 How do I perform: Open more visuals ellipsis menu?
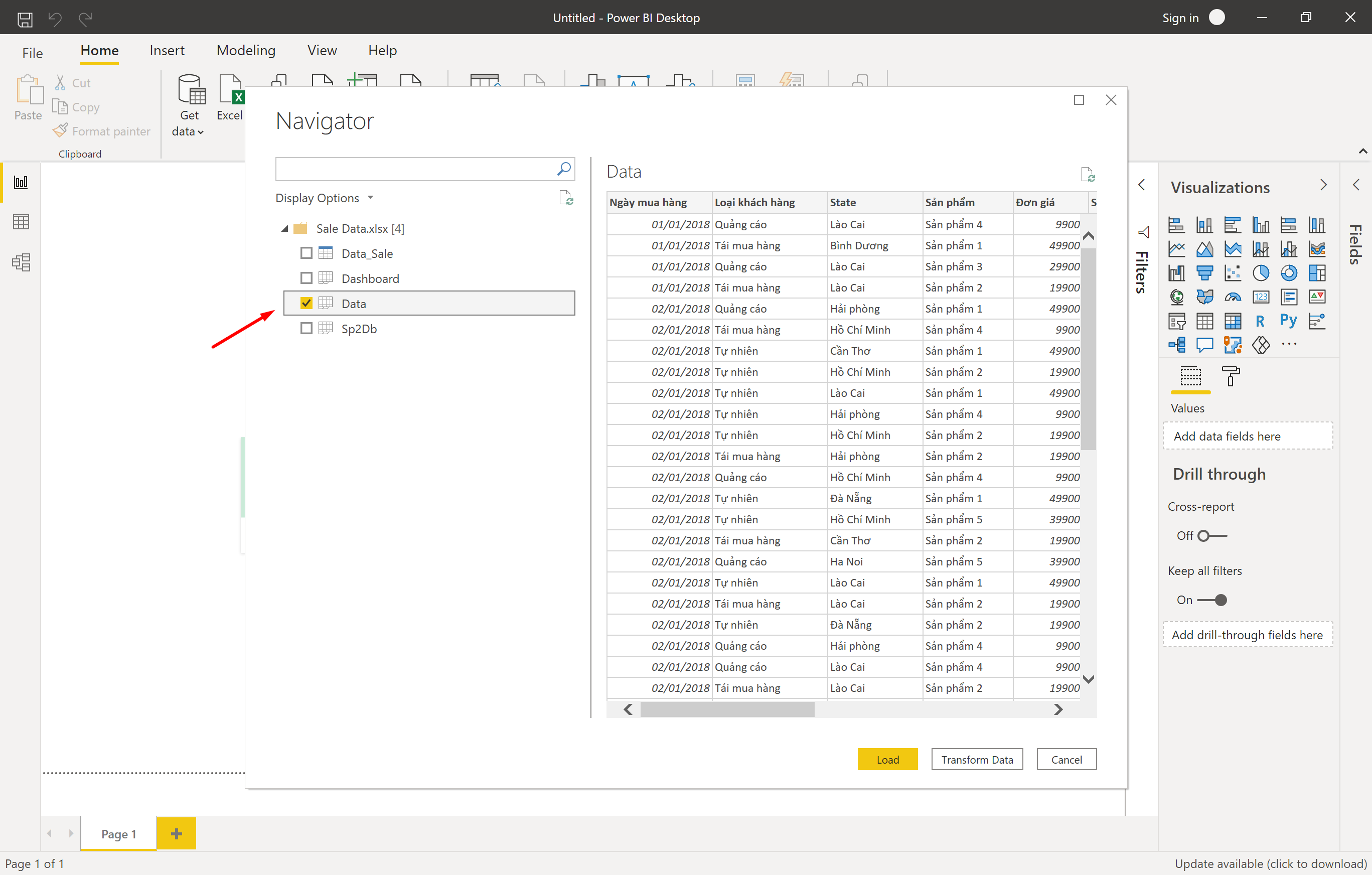click(x=1289, y=344)
